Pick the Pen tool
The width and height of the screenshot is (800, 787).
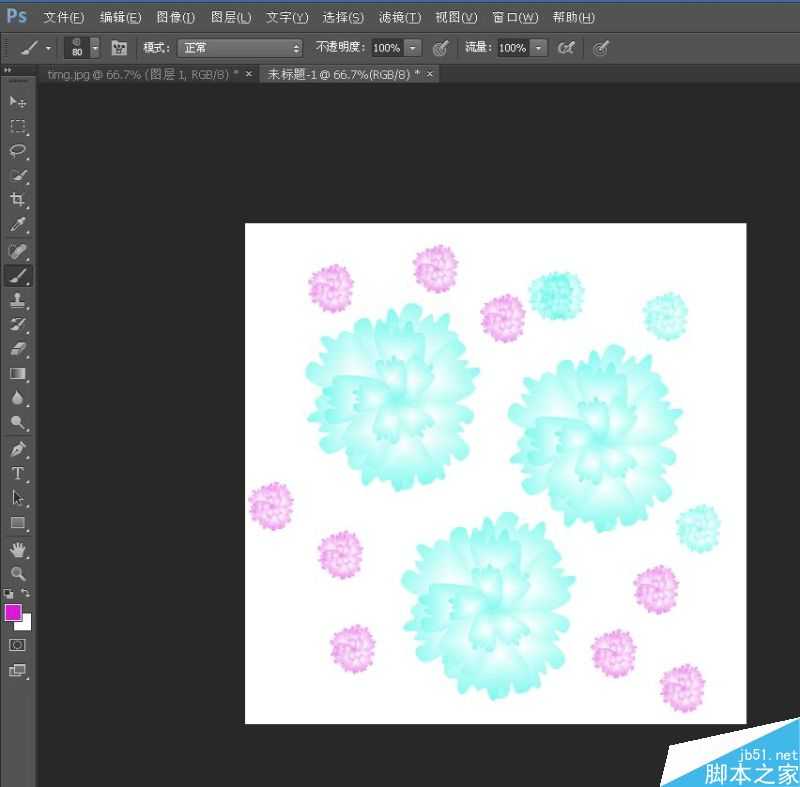coord(18,449)
